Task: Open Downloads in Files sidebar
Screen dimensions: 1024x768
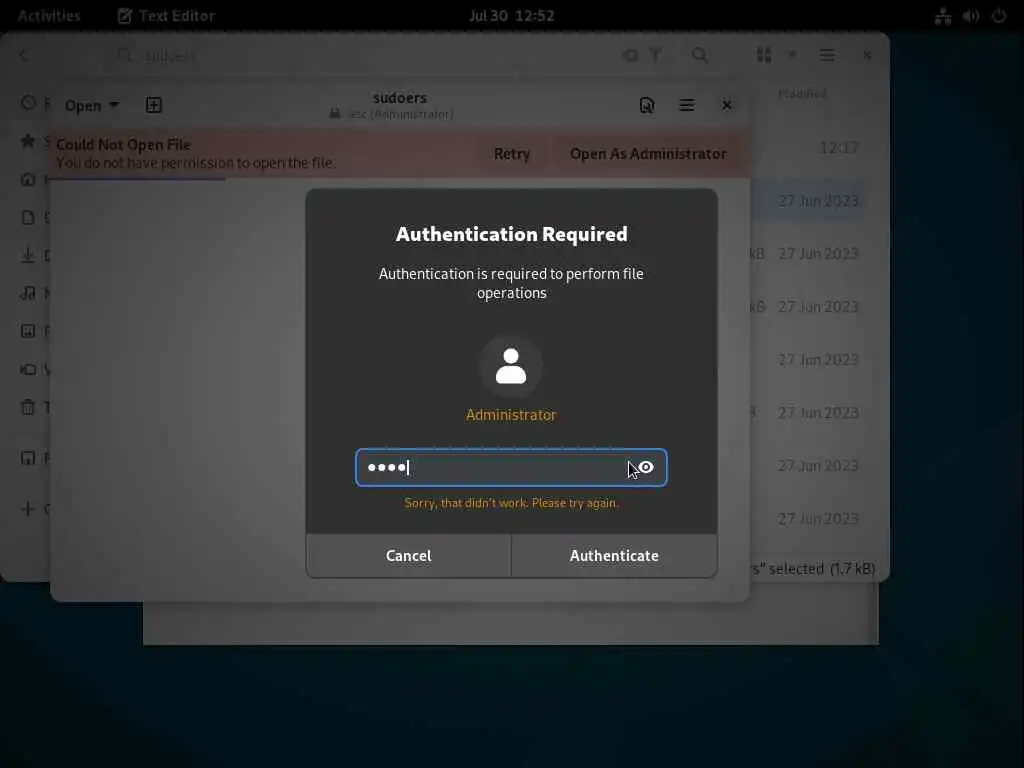Action: coord(28,255)
